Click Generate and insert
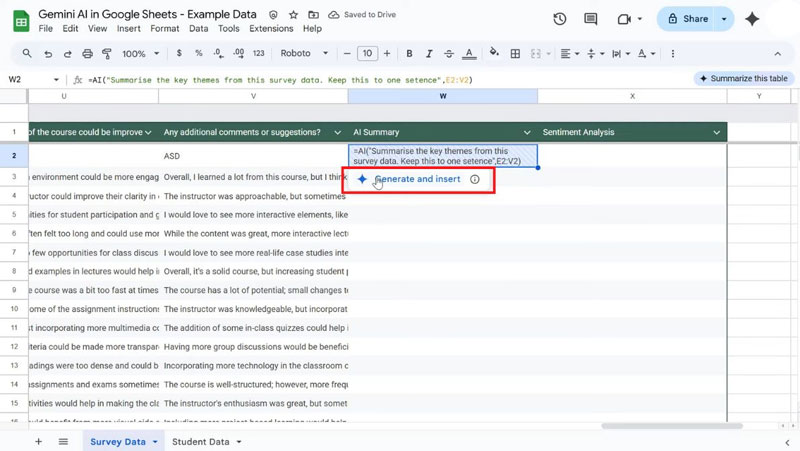 point(417,179)
